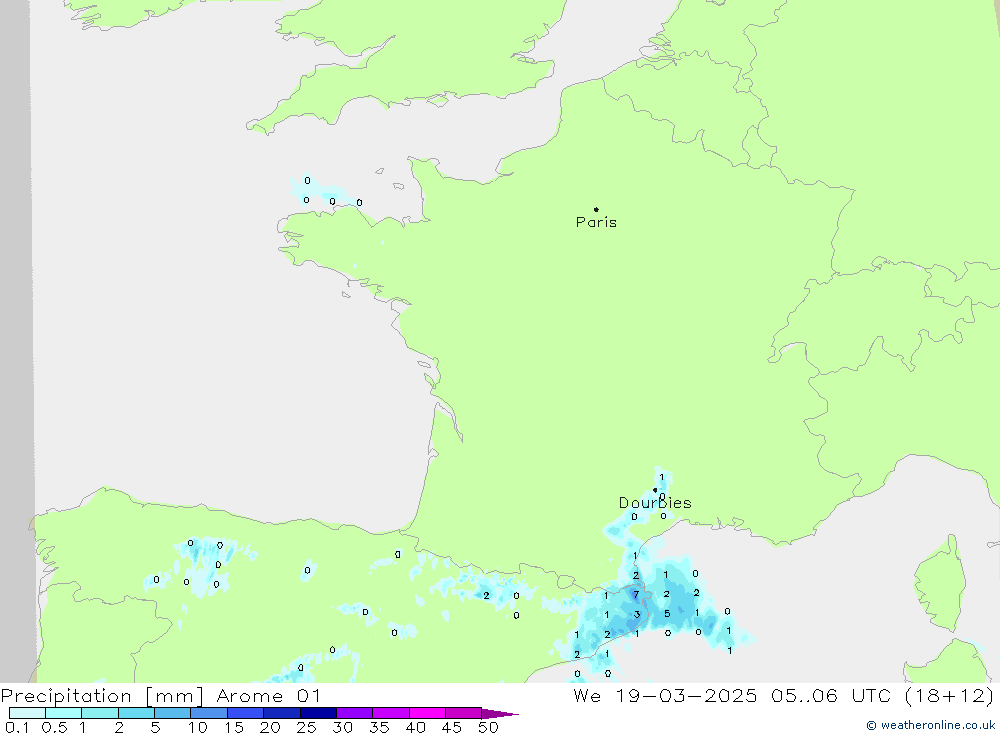1000x733 pixels.
Task: Click the legend value '35'
Action: pyautogui.click(x=379, y=727)
